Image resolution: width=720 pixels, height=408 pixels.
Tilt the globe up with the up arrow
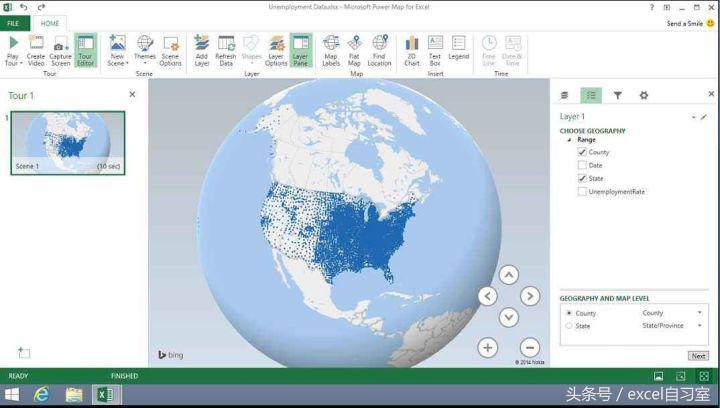509,275
